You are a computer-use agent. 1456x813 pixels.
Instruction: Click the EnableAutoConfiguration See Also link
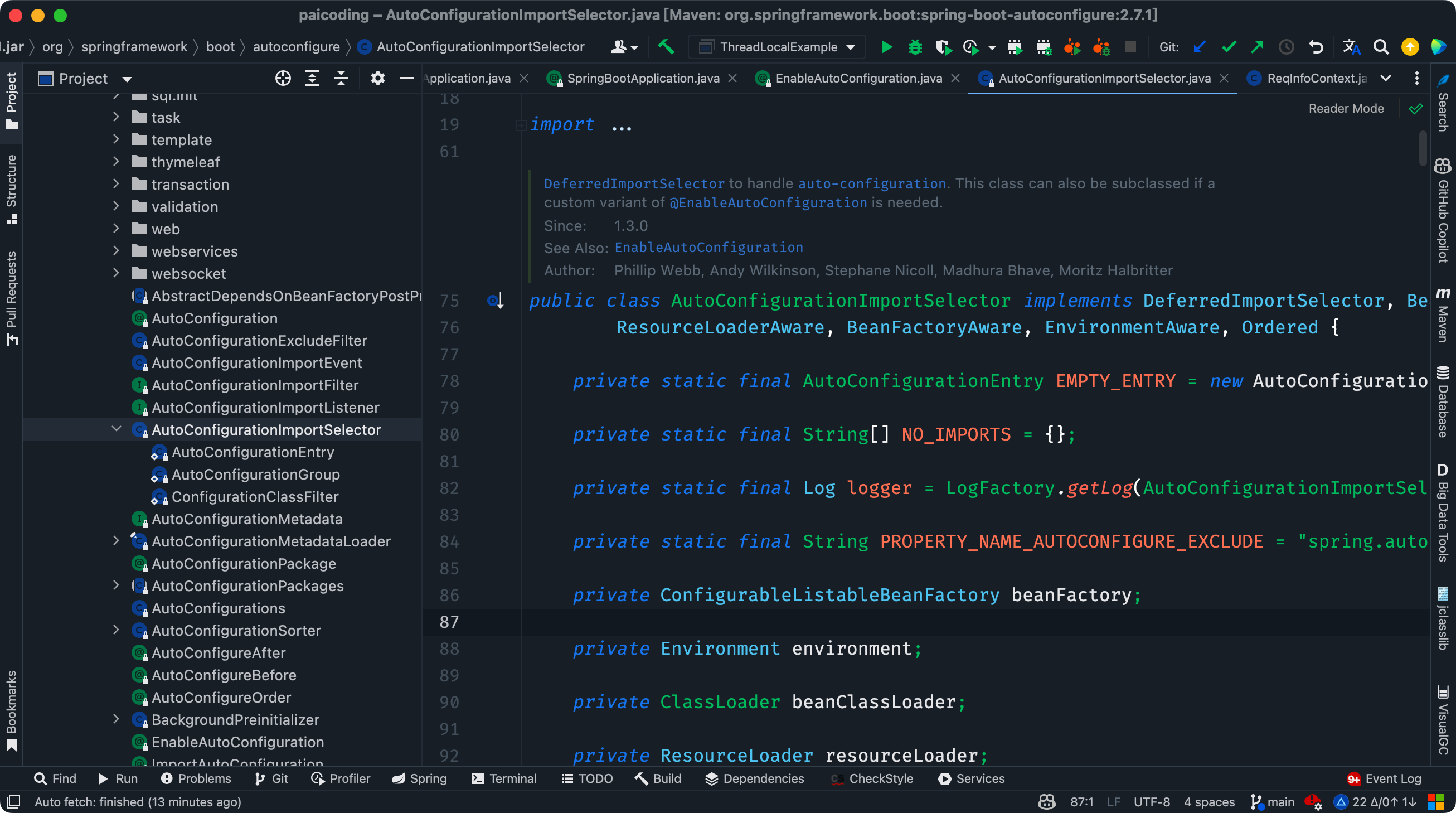click(x=708, y=248)
